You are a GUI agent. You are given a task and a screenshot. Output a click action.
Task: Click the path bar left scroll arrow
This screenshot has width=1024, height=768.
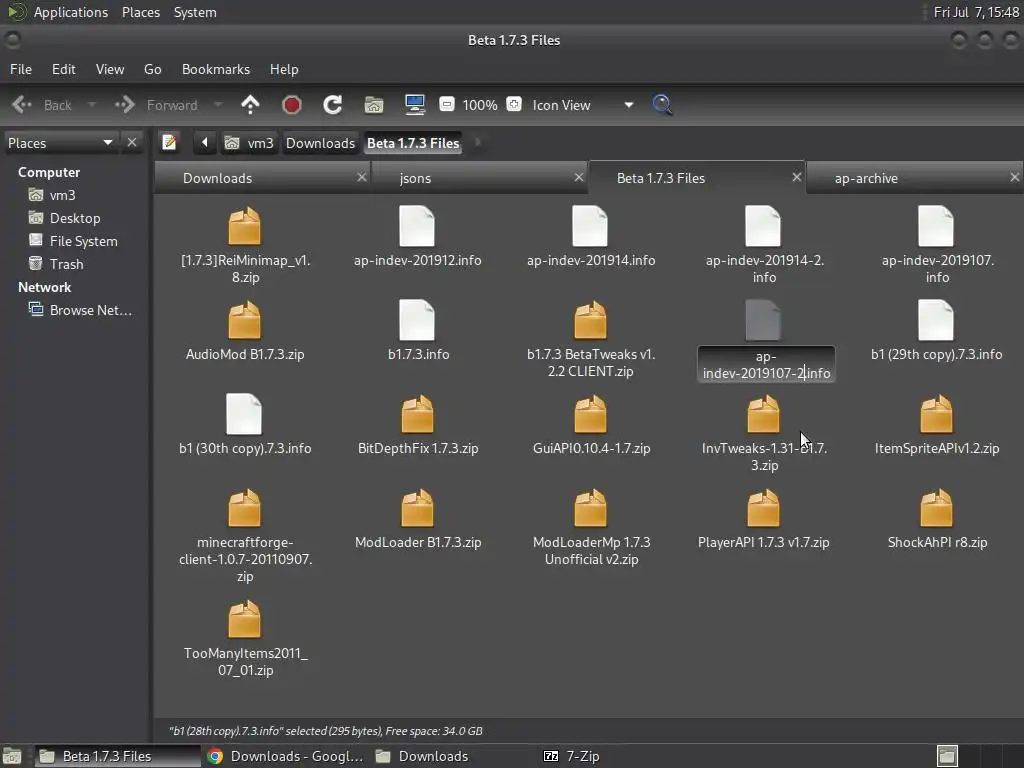204,142
